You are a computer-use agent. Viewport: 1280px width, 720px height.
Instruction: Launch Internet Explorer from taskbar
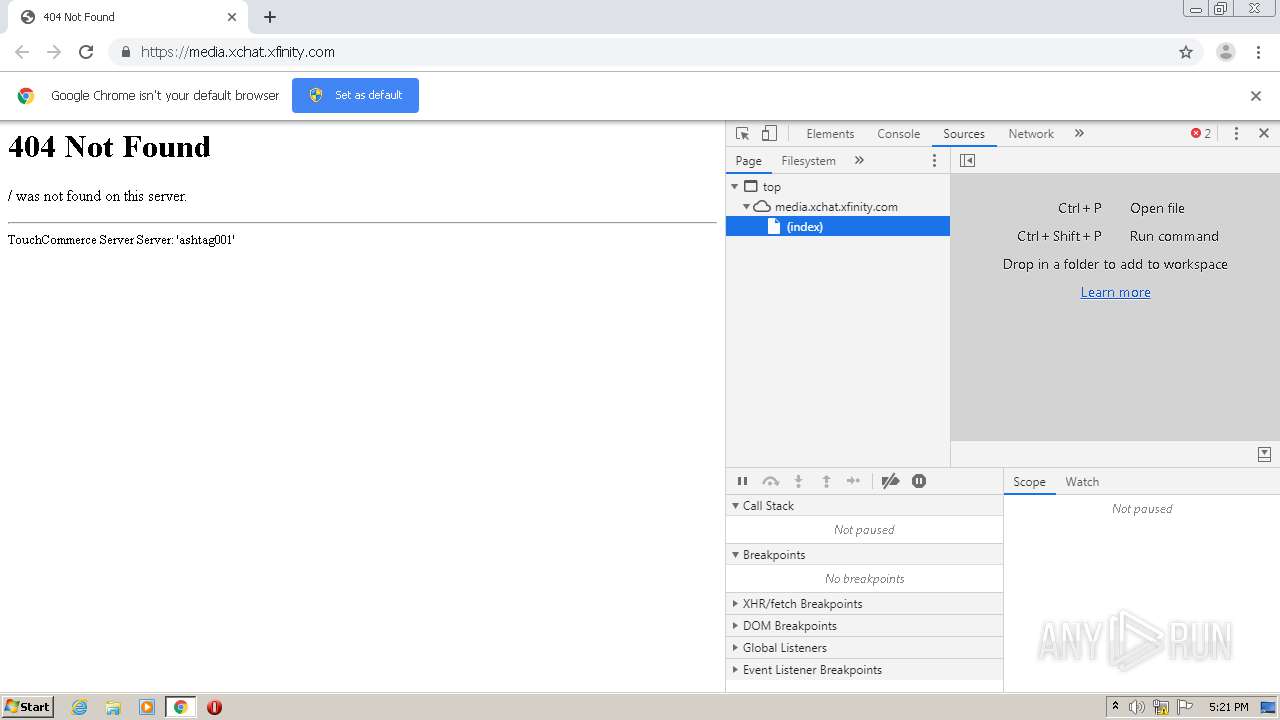79,707
